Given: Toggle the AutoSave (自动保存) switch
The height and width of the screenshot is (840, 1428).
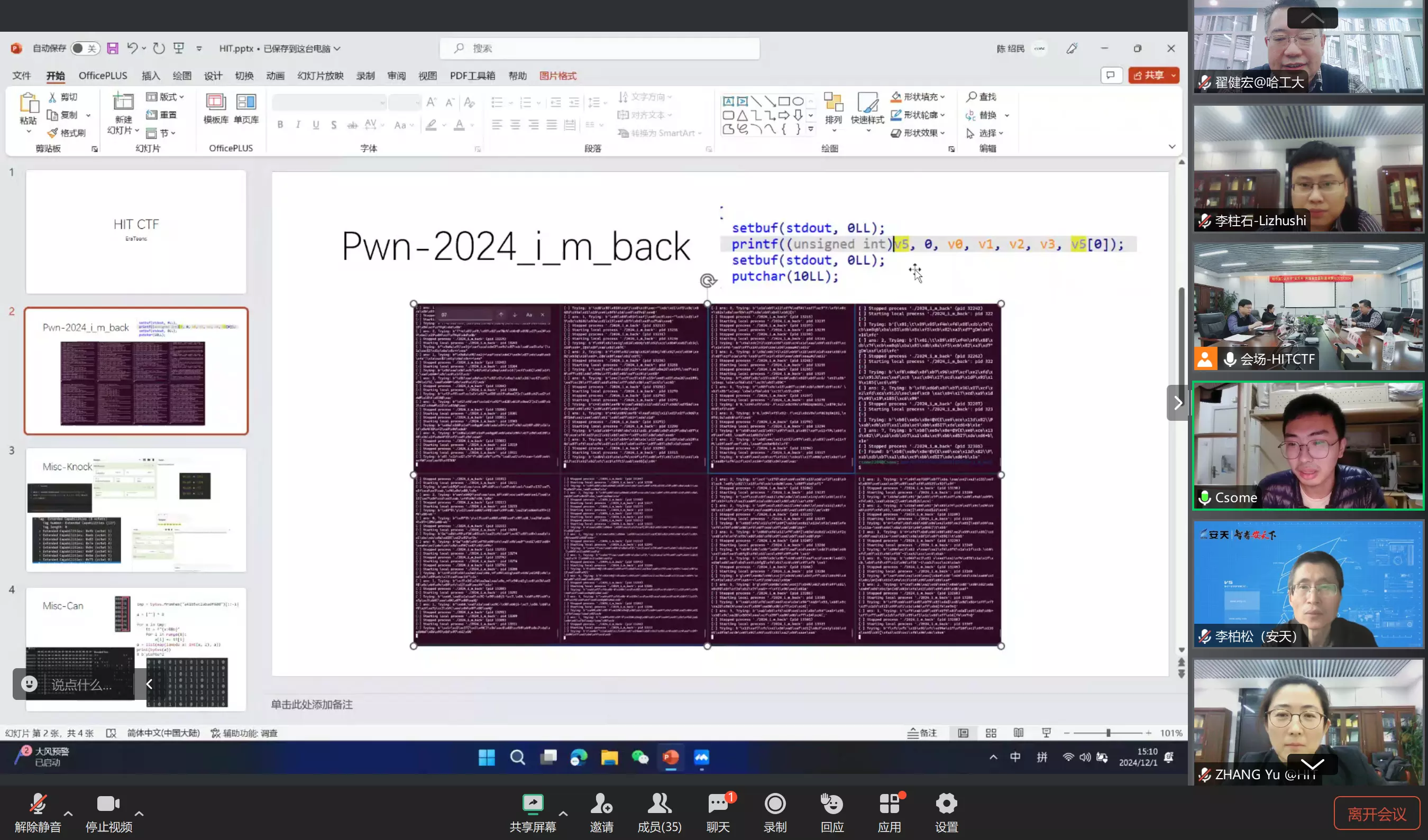Looking at the screenshot, I should [85, 49].
